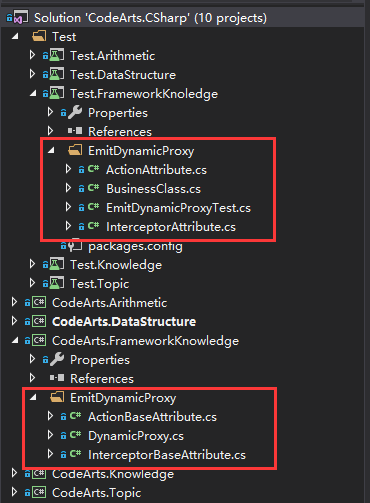Click the EmitDynamicProxy folder icon under CodeArts.FrameworkKnowledge

[x=57, y=397]
